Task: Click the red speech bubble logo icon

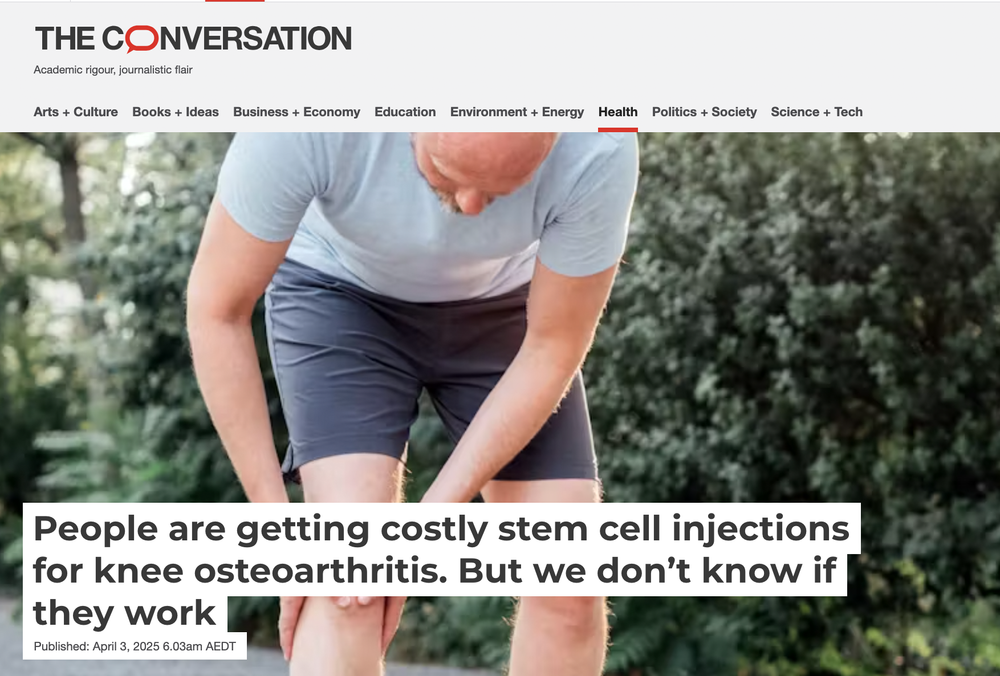Action: pos(142,39)
